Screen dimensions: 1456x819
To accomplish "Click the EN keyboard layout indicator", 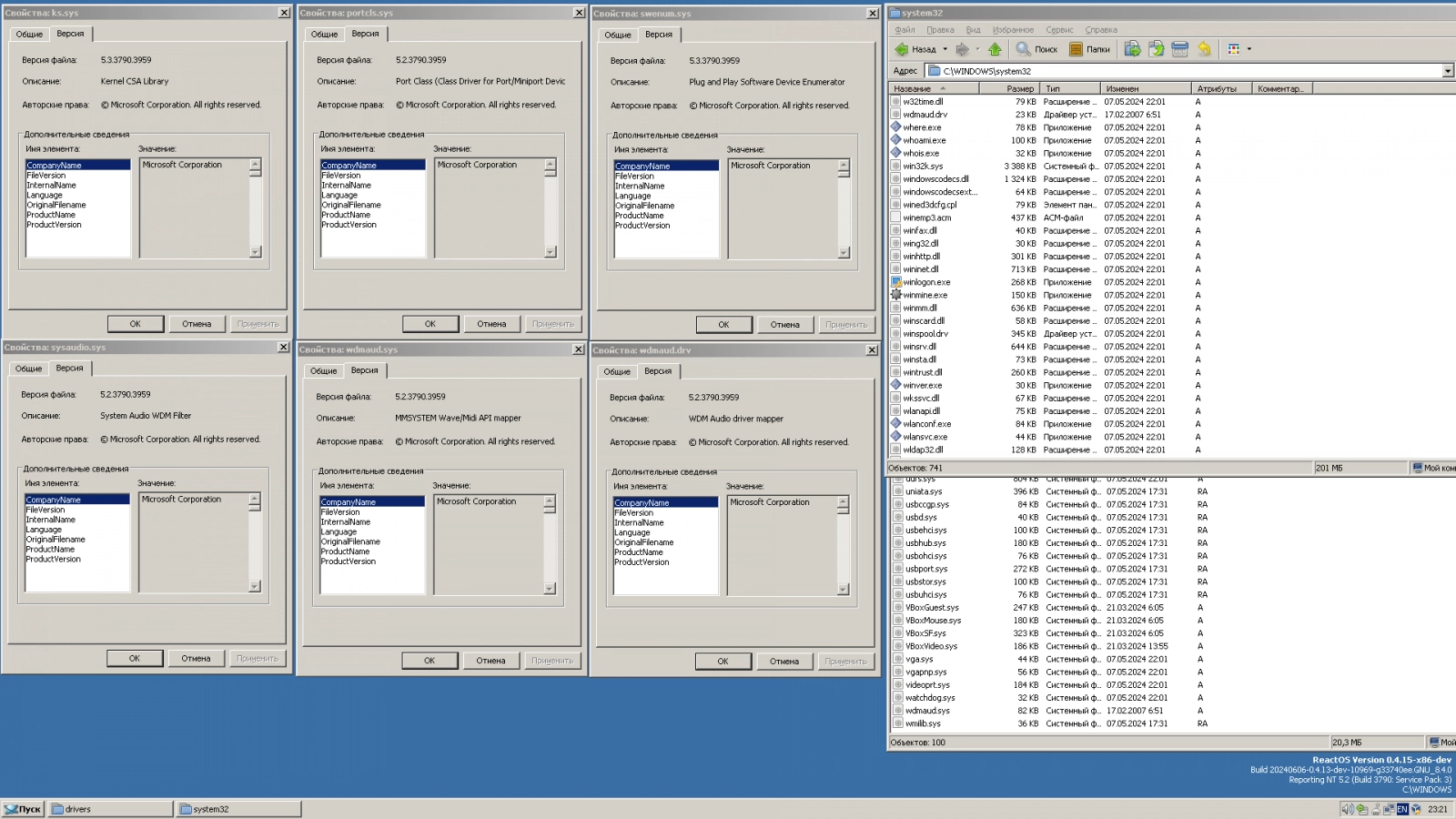I will point(1402,809).
